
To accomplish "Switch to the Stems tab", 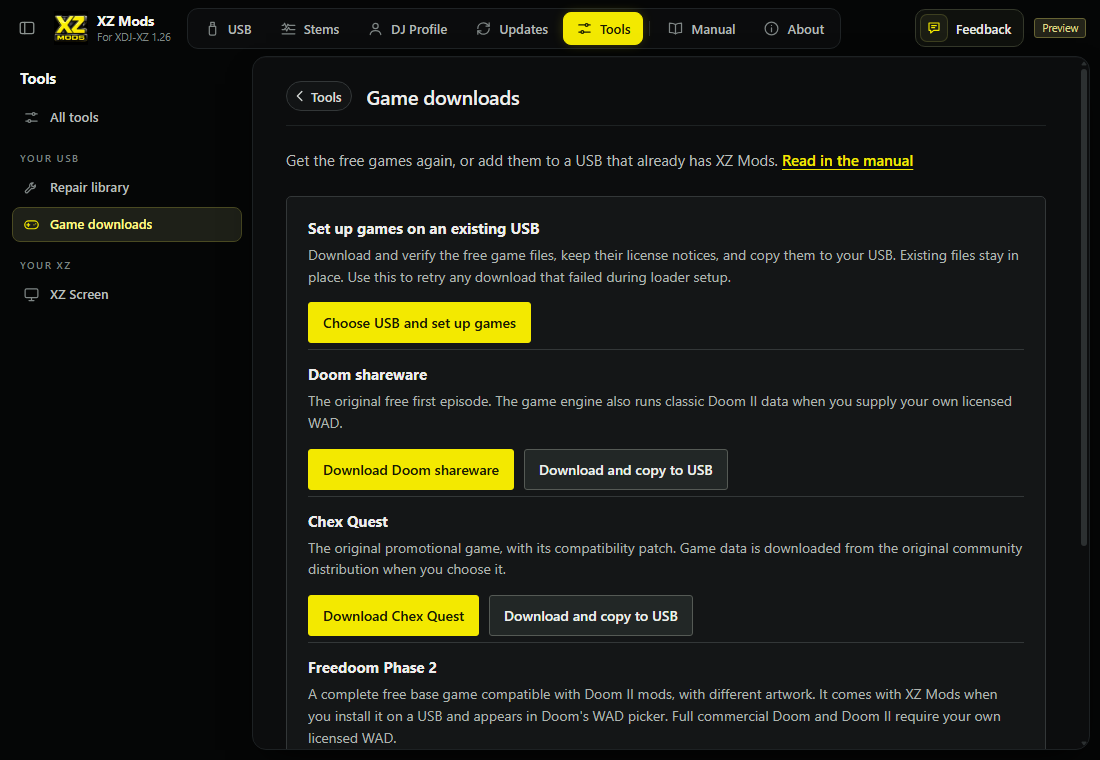I will 311,29.
